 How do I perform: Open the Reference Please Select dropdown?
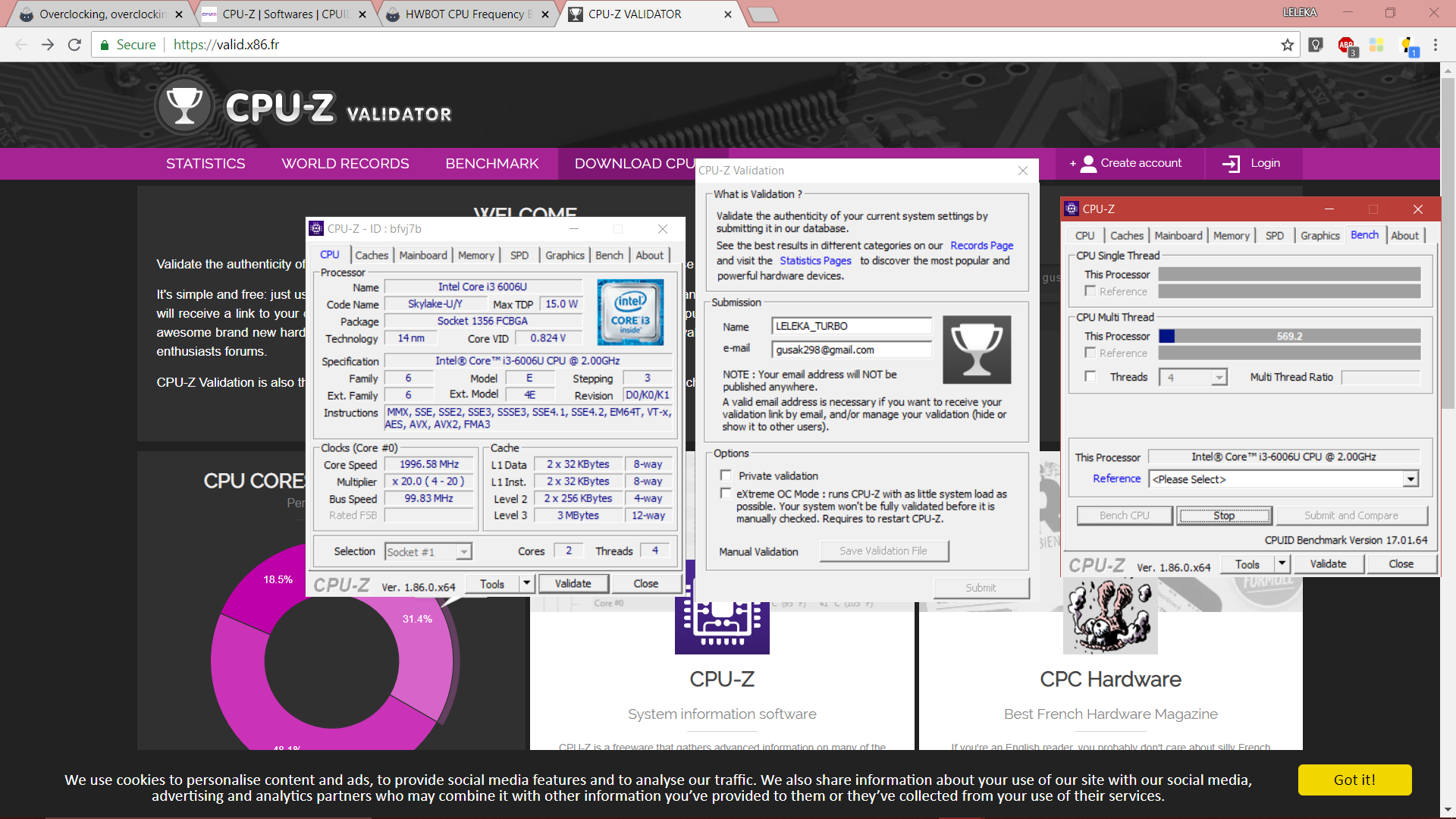coord(1284,479)
